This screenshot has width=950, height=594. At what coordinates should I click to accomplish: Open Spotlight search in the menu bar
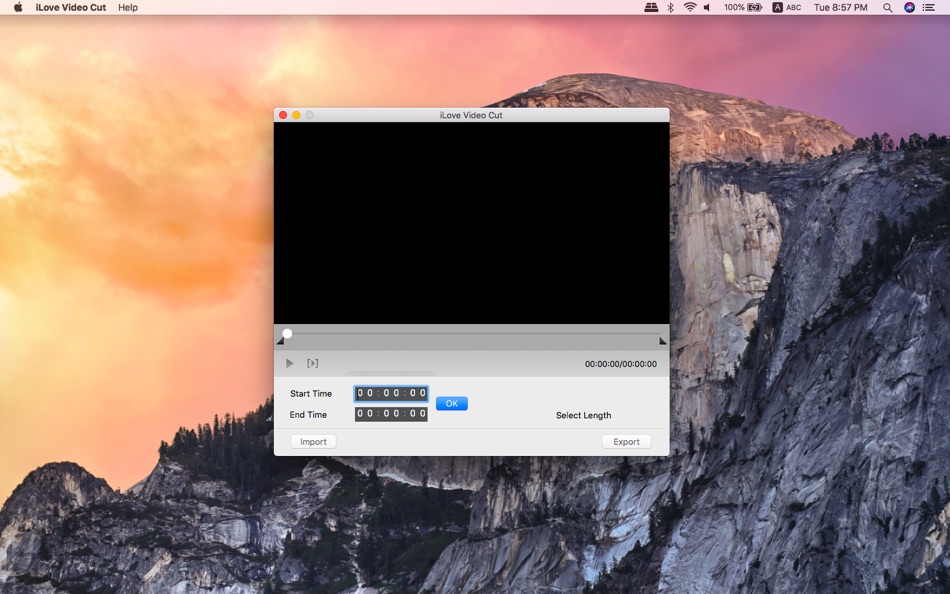click(887, 7)
